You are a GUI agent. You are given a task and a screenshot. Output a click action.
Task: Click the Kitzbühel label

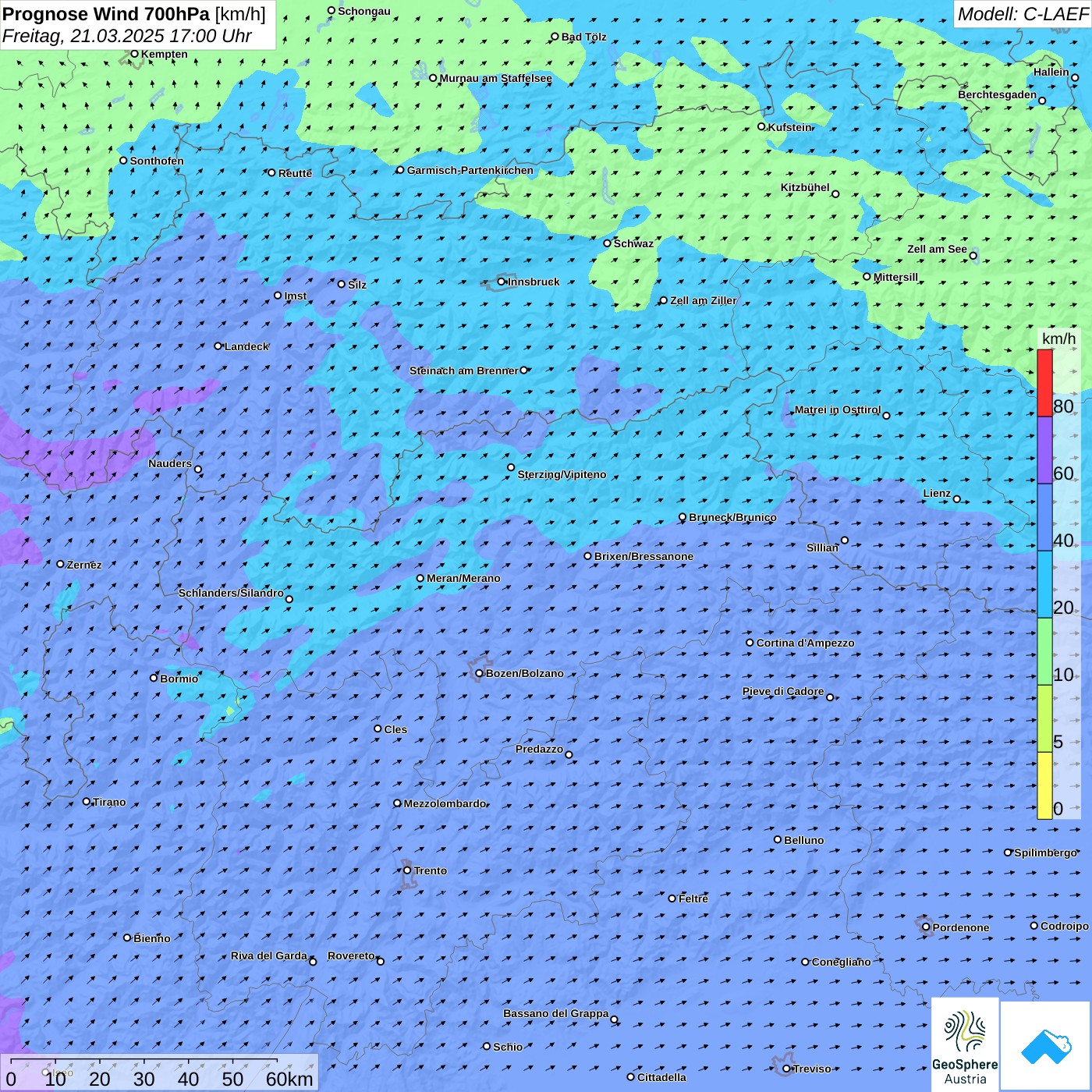tap(805, 187)
